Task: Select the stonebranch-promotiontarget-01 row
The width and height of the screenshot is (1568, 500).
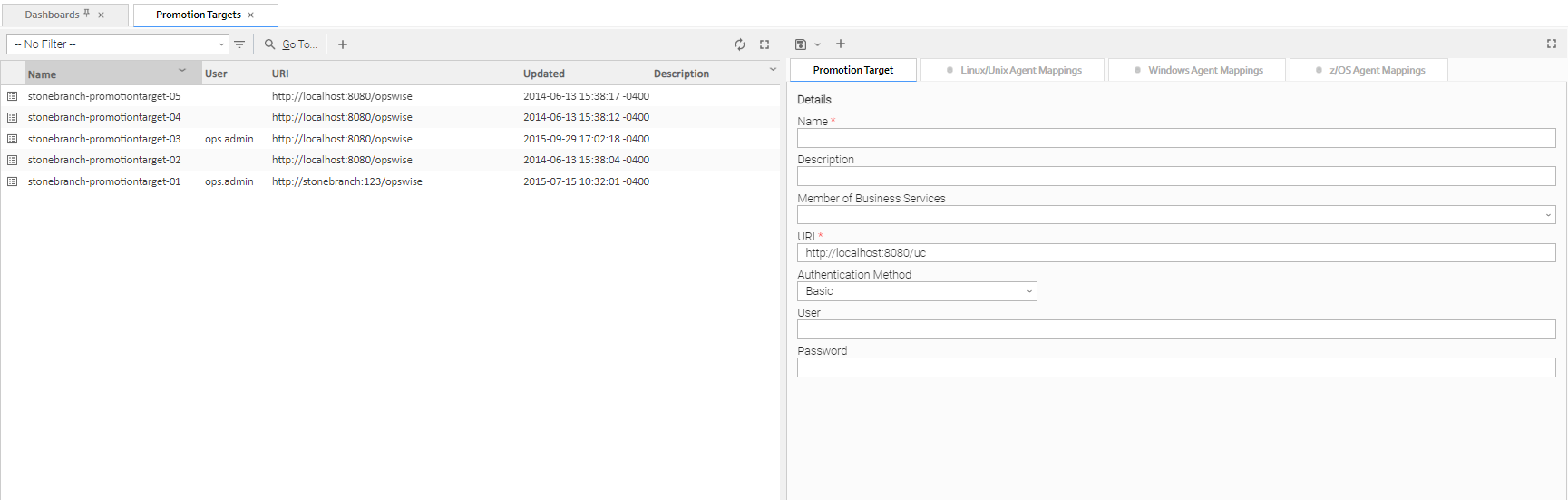Action: pos(104,181)
